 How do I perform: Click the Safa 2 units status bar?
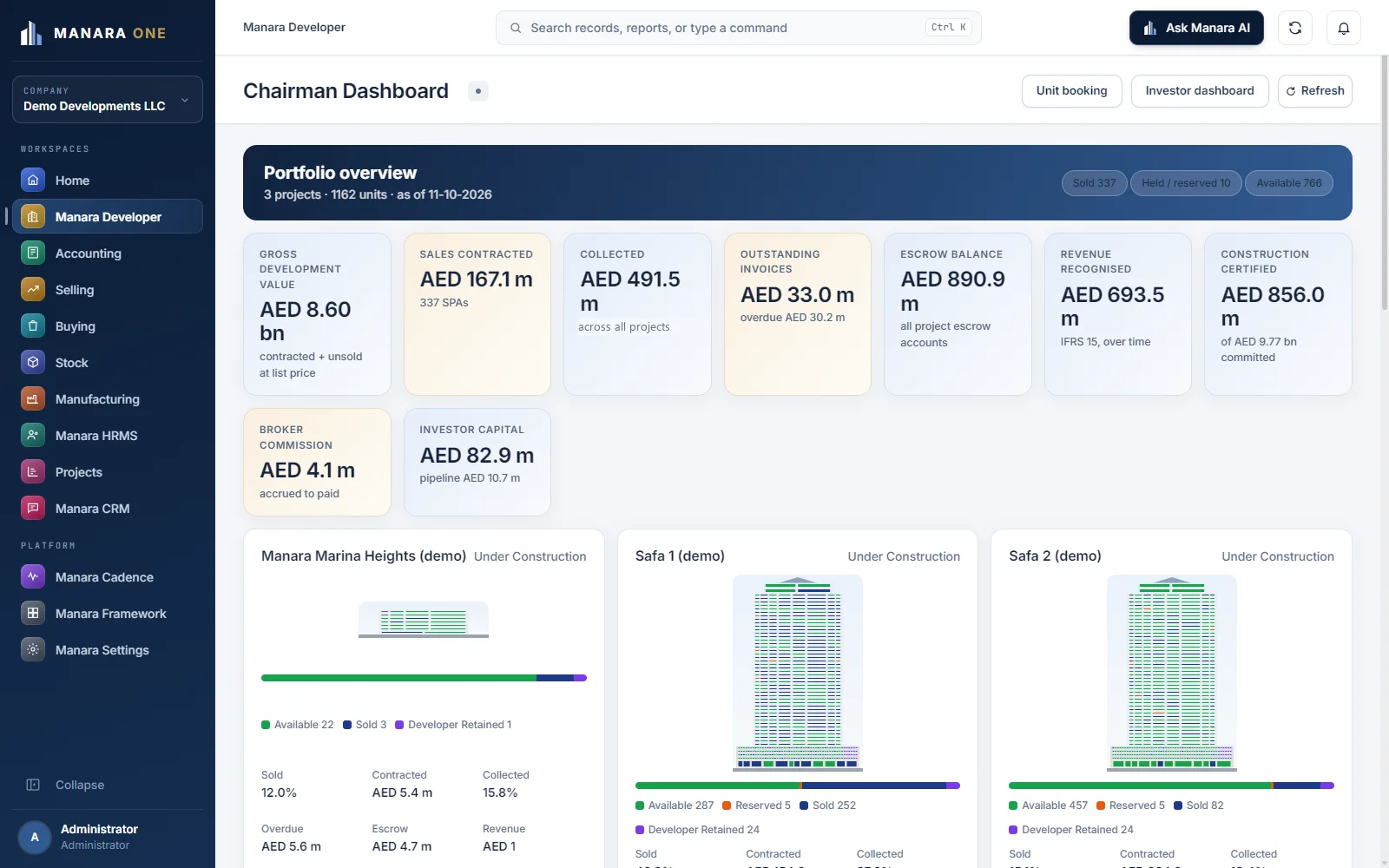coord(1171,786)
